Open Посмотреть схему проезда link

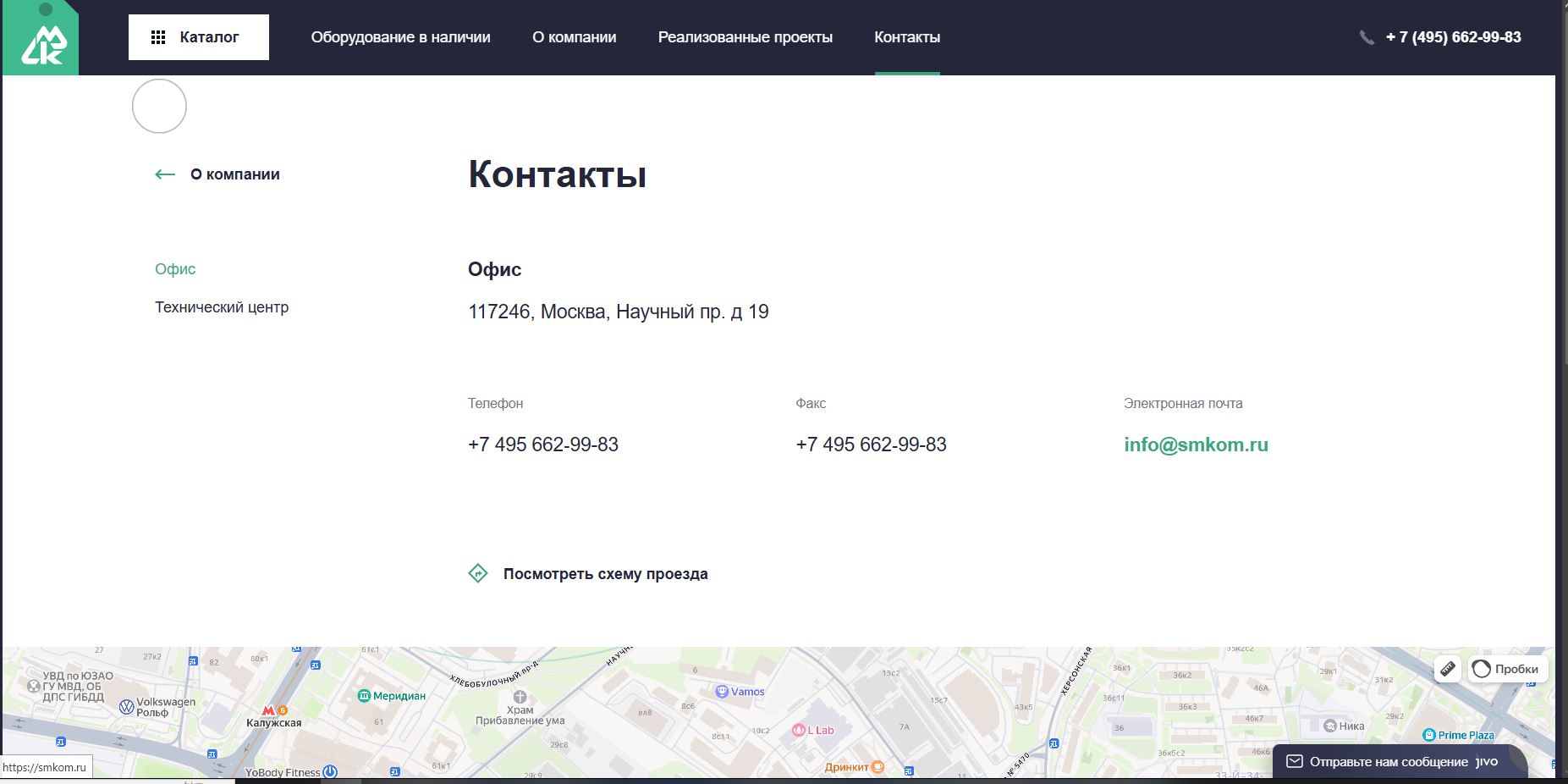pos(605,574)
